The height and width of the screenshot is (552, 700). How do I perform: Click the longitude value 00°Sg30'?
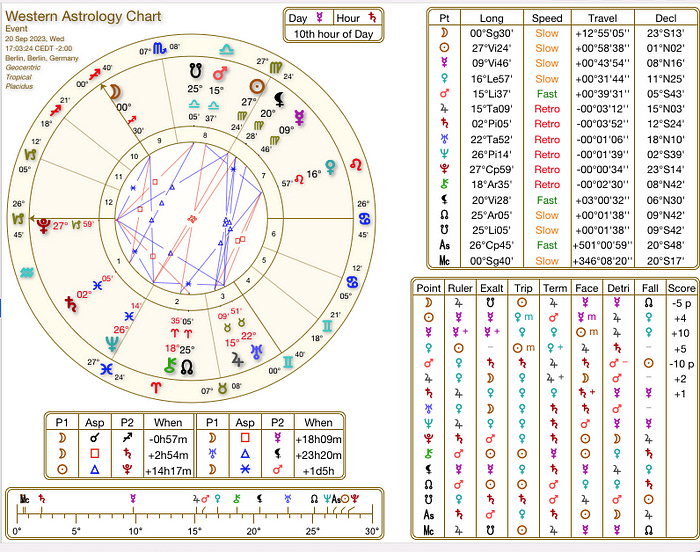pos(491,33)
